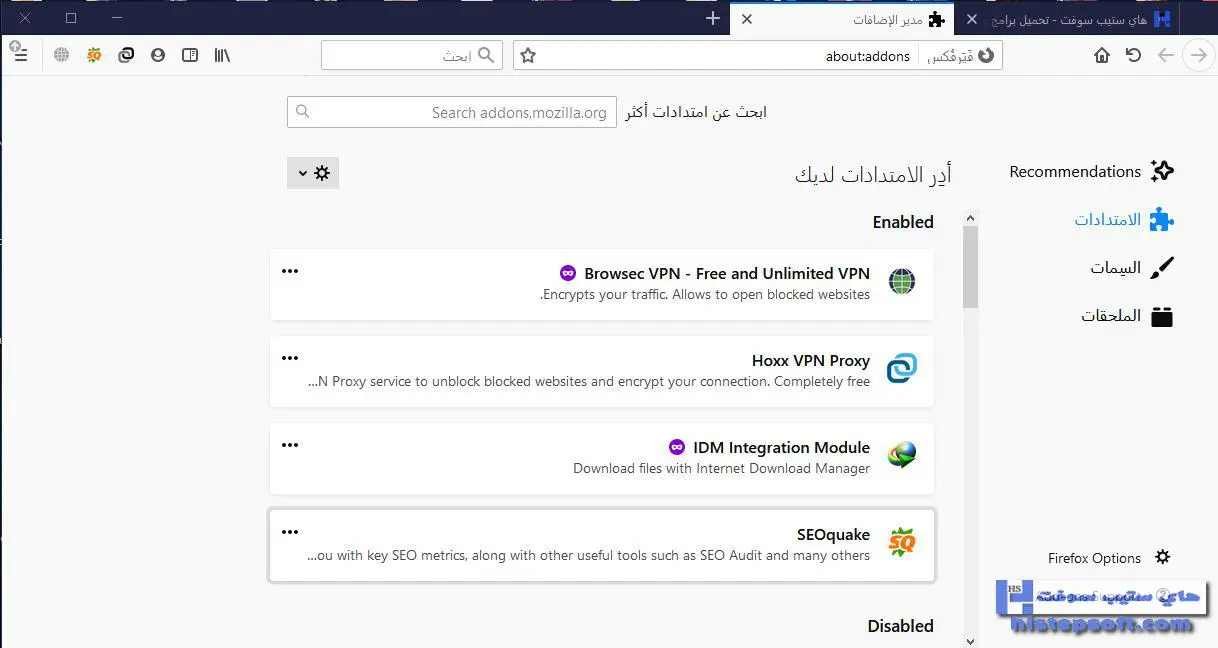Close the هاي ستيب سوفت tab
Viewport: 1218px width, 648px height.
(972, 19)
